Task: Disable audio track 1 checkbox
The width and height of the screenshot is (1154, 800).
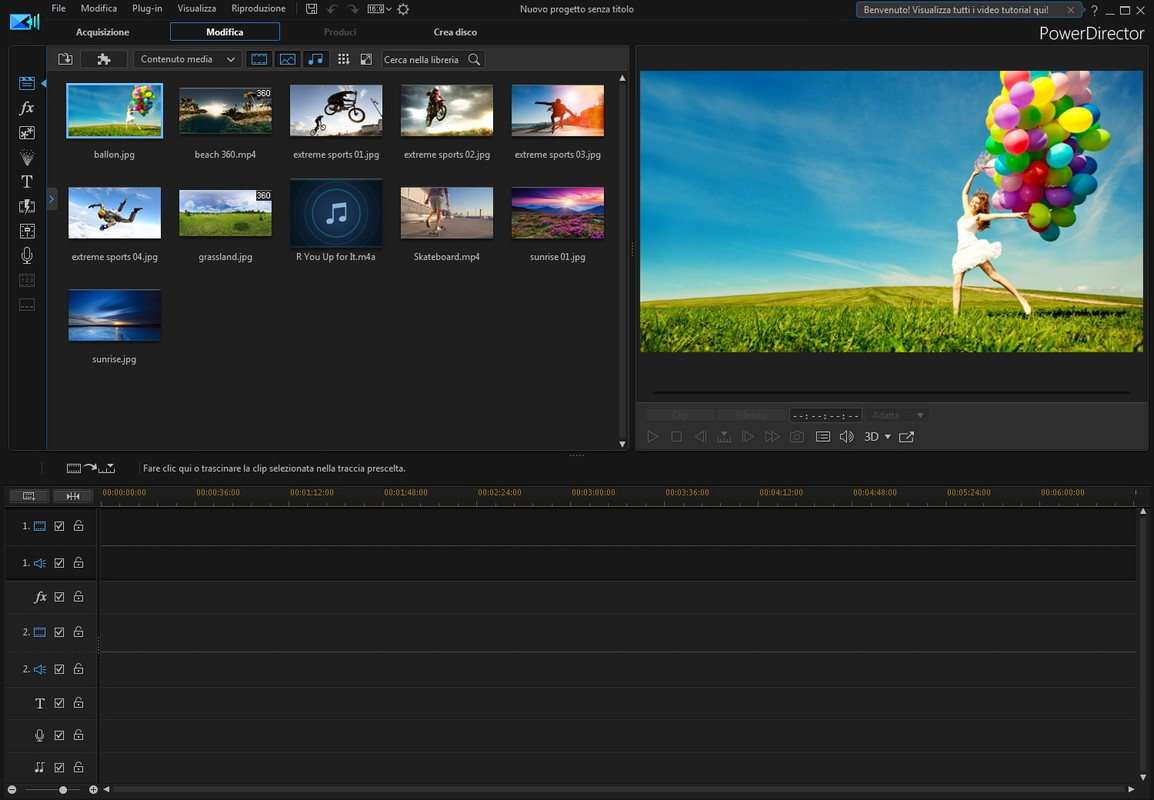Action: point(59,563)
